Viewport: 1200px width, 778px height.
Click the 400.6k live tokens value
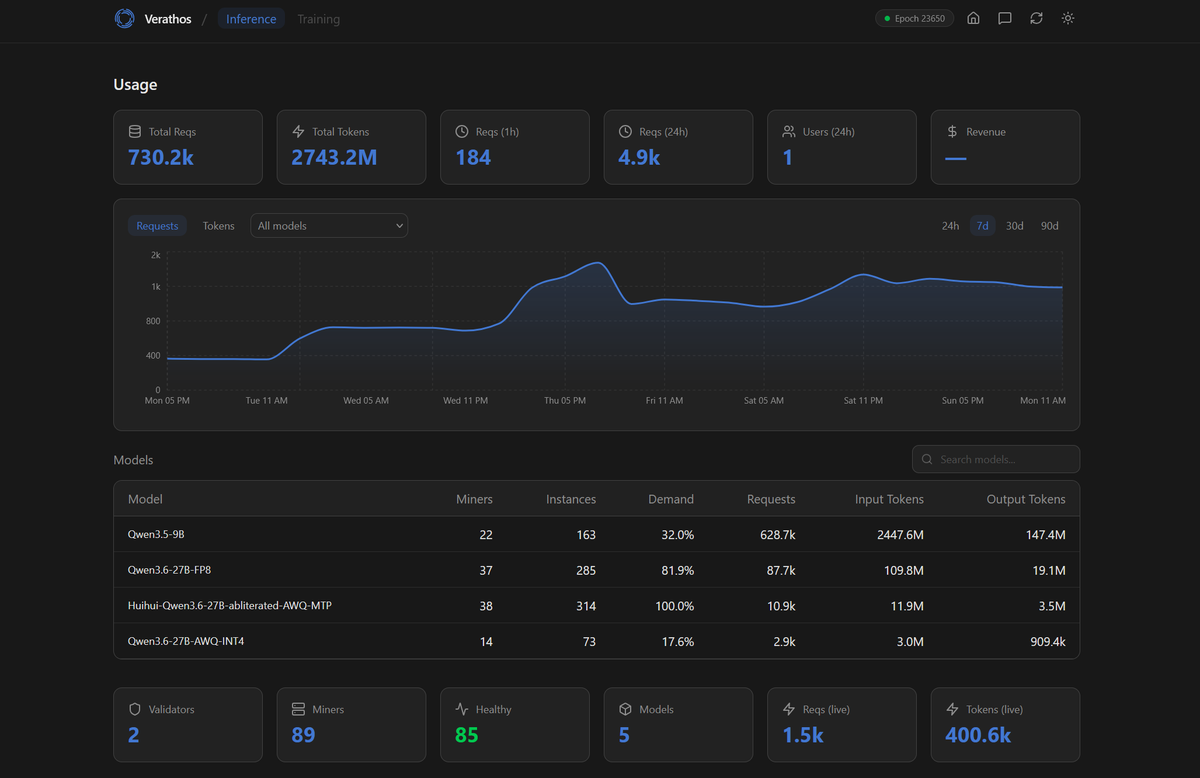coord(978,735)
